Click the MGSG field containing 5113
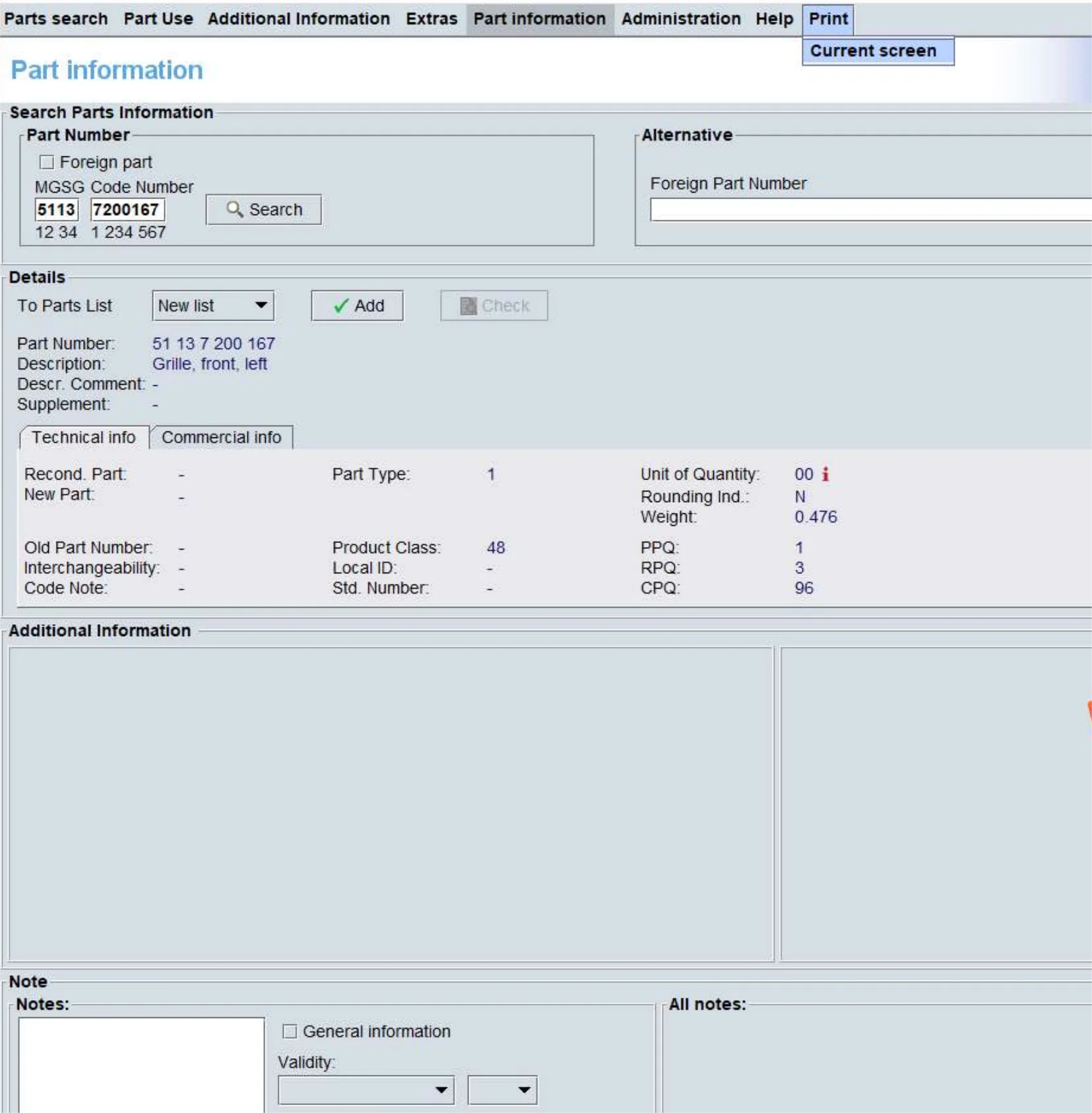Image resolution: width=1092 pixels, height=1113 pixels. coord(56,210)
